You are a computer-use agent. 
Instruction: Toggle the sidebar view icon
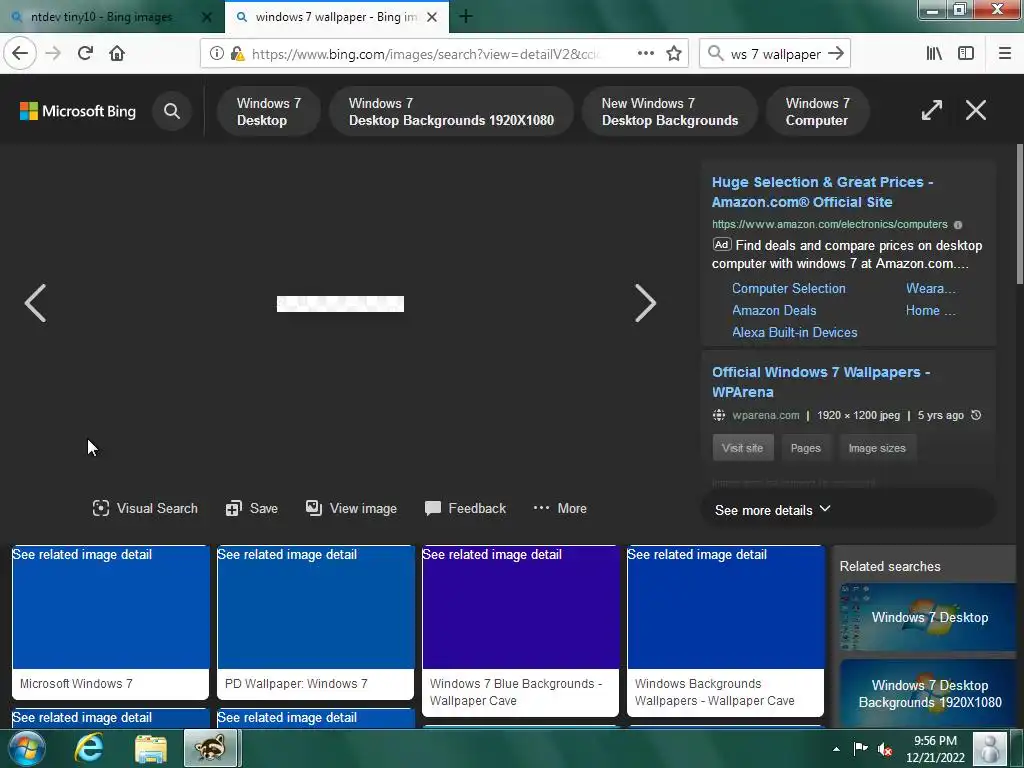(966, 54)
